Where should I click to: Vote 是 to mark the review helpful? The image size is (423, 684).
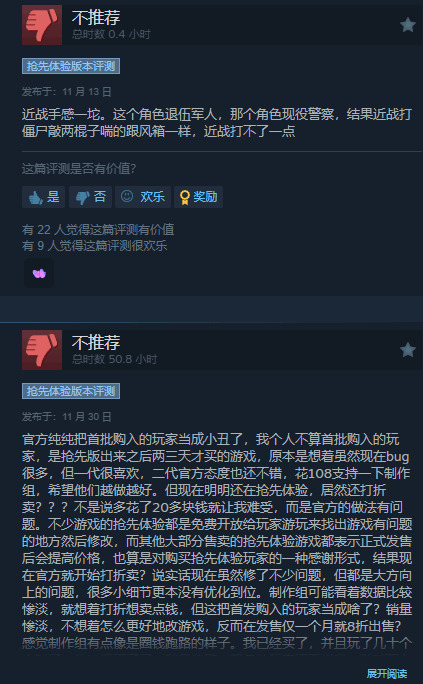[x=44, y=197]
